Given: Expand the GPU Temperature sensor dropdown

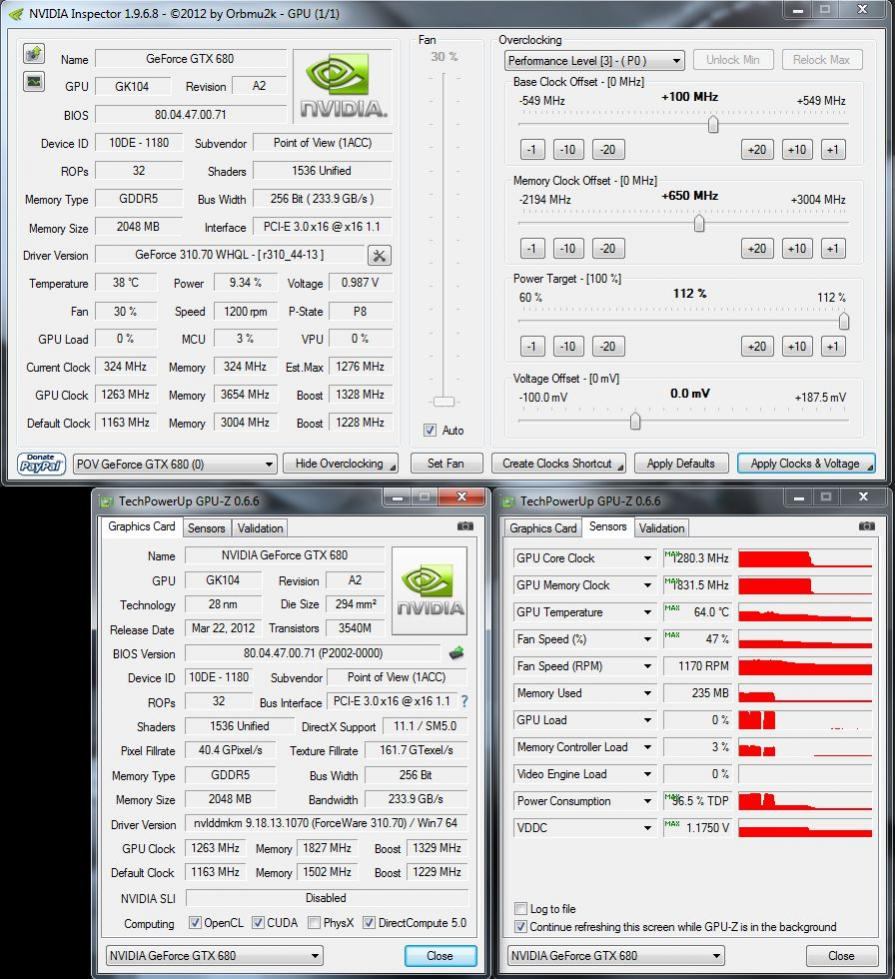Looking at the screenshot, I should pos(648,612).
